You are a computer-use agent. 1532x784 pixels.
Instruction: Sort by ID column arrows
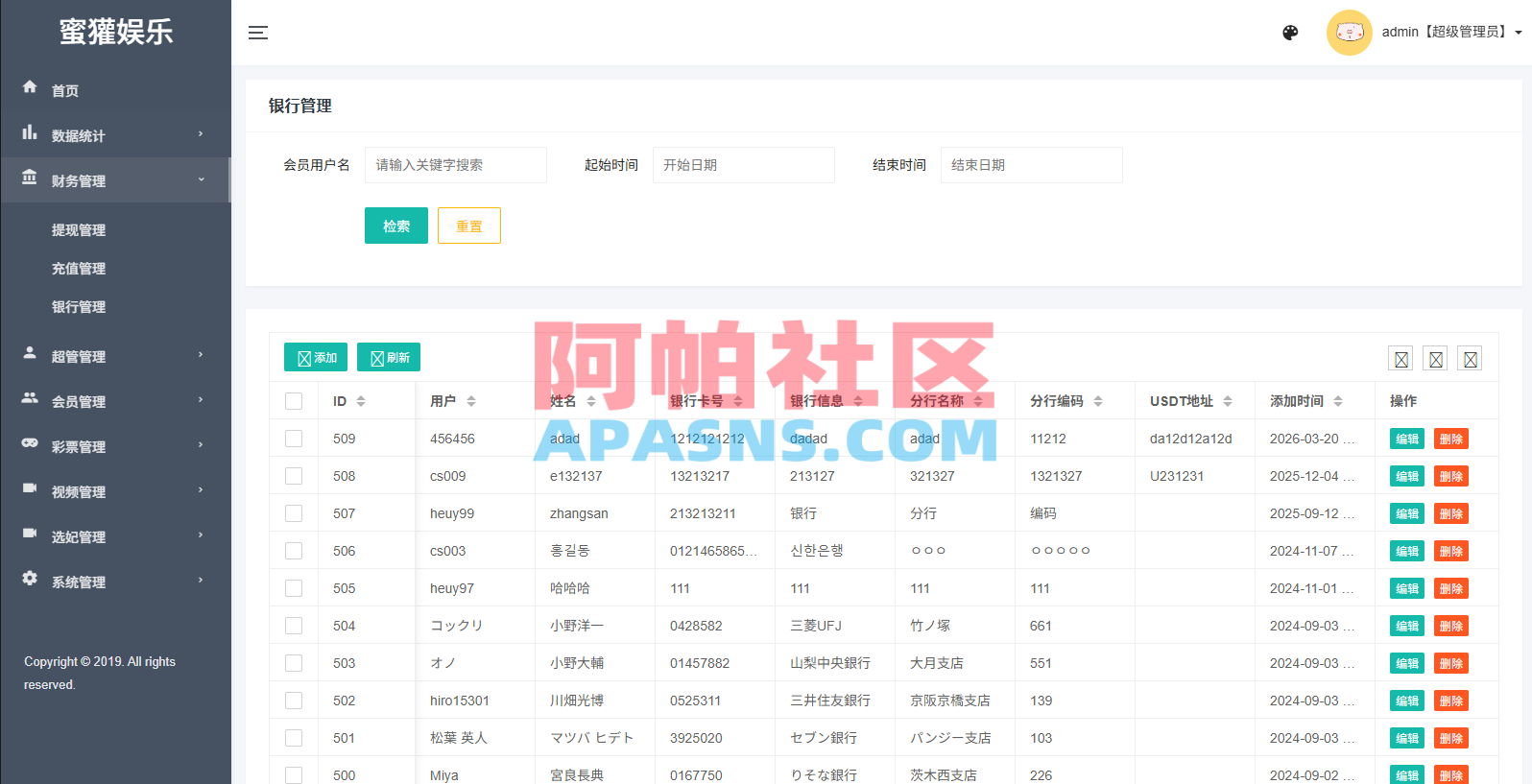361,401
